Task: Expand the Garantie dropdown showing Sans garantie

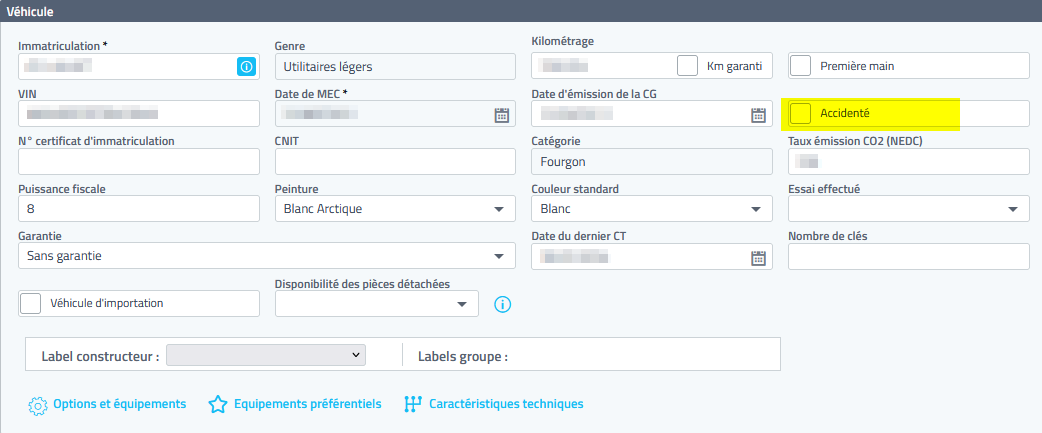Action: [x=267, y=256]
